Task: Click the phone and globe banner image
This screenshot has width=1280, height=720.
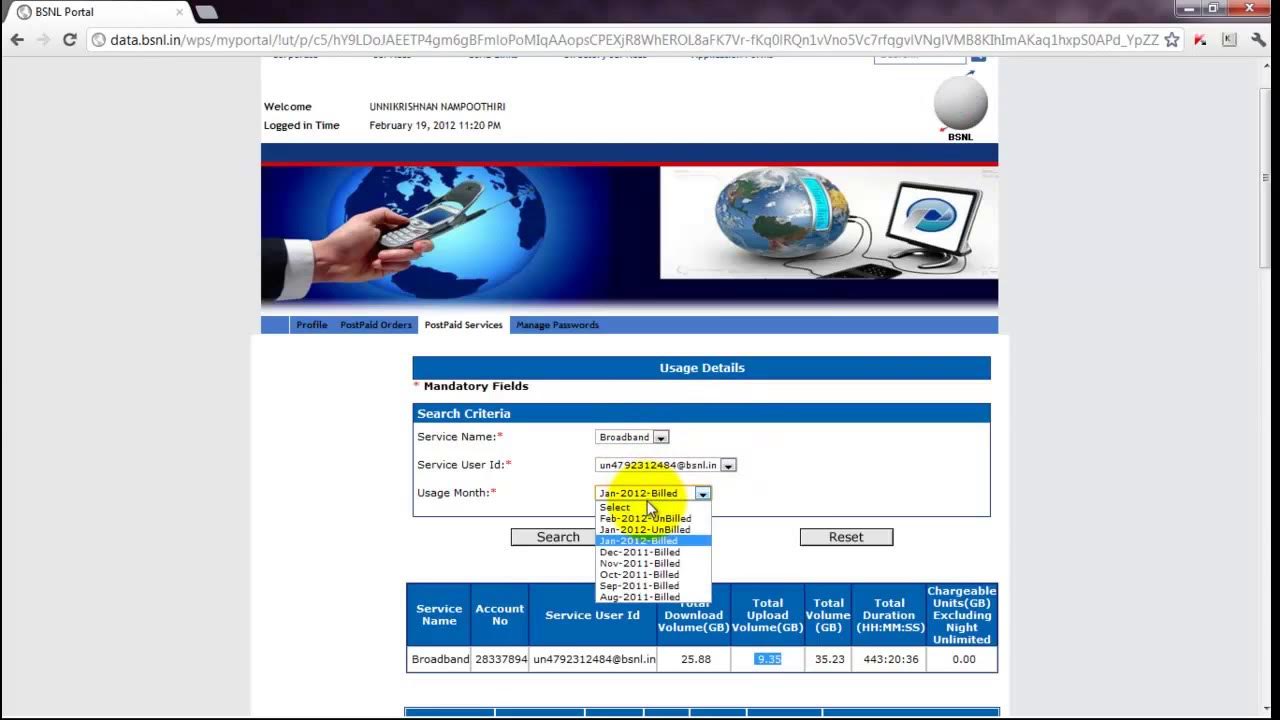Action: pos(460,237)
